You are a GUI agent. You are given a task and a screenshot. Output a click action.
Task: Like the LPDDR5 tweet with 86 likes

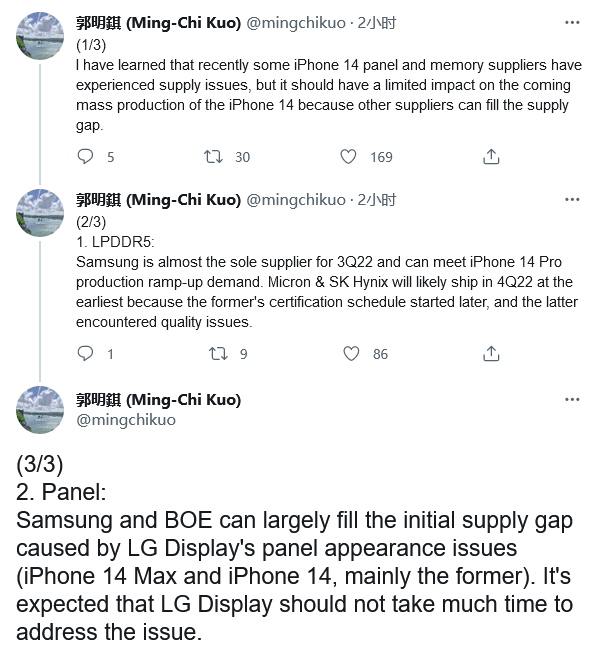click(x=351, y=354)
